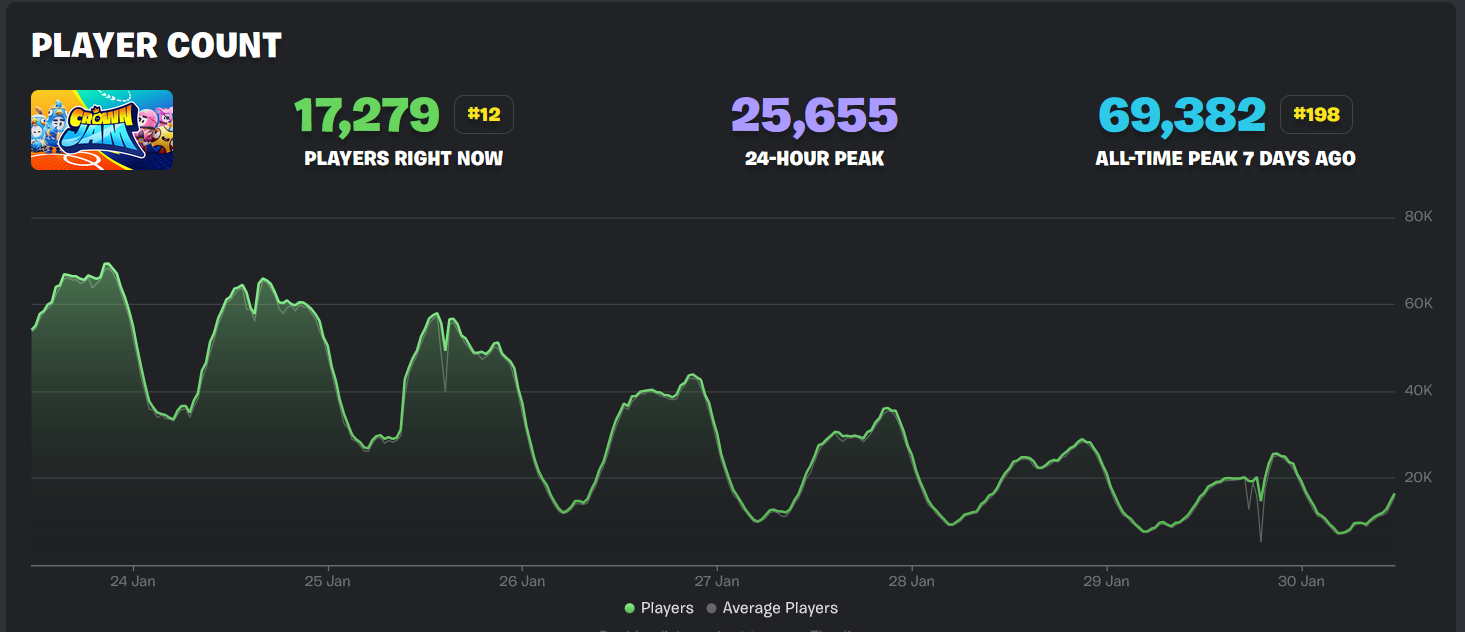The image size is (1465, 632).
Task: Click the #198 rank badge
Action: [1316, 115]
